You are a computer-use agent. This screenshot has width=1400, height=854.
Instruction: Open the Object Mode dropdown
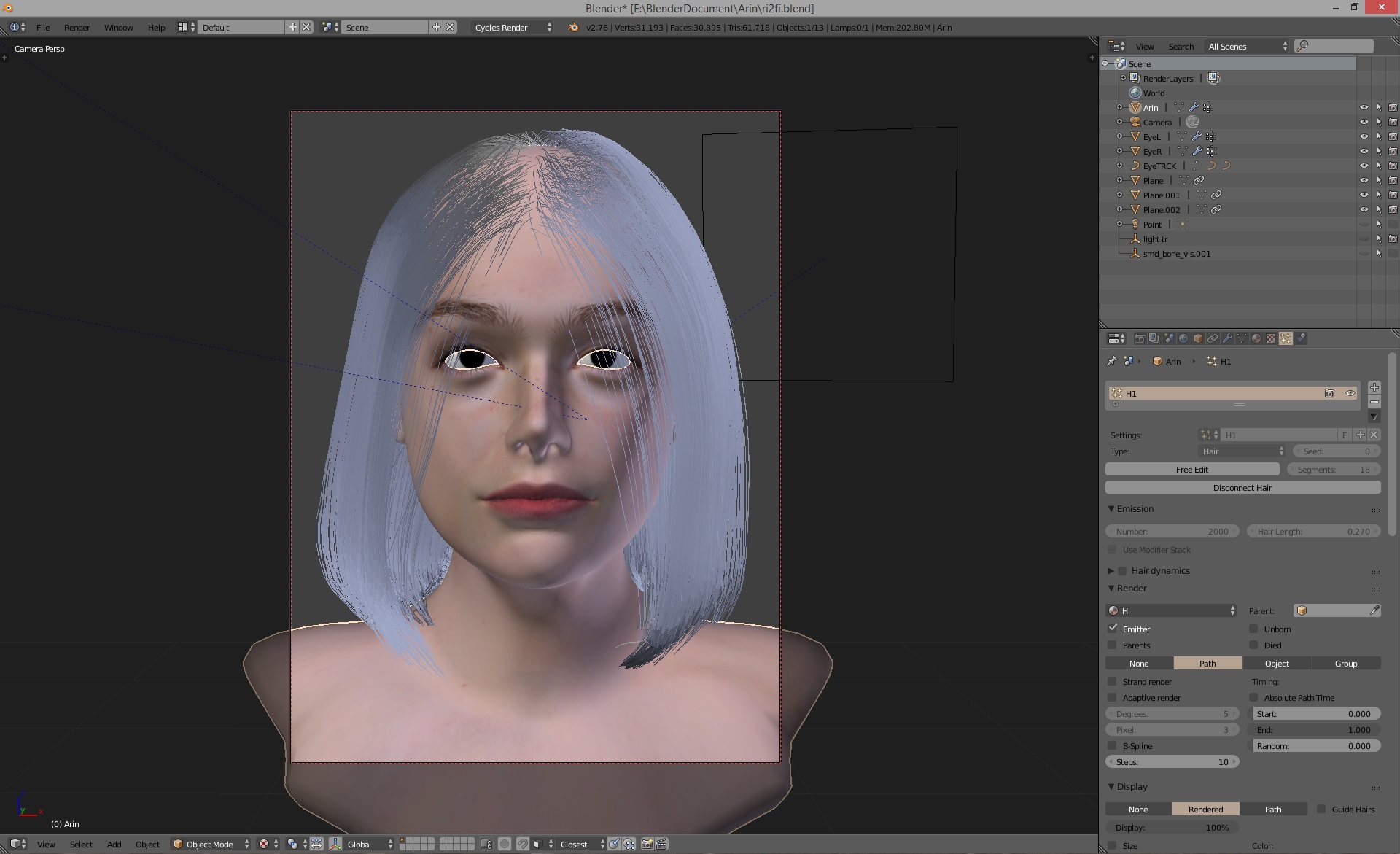pos(211,844)
